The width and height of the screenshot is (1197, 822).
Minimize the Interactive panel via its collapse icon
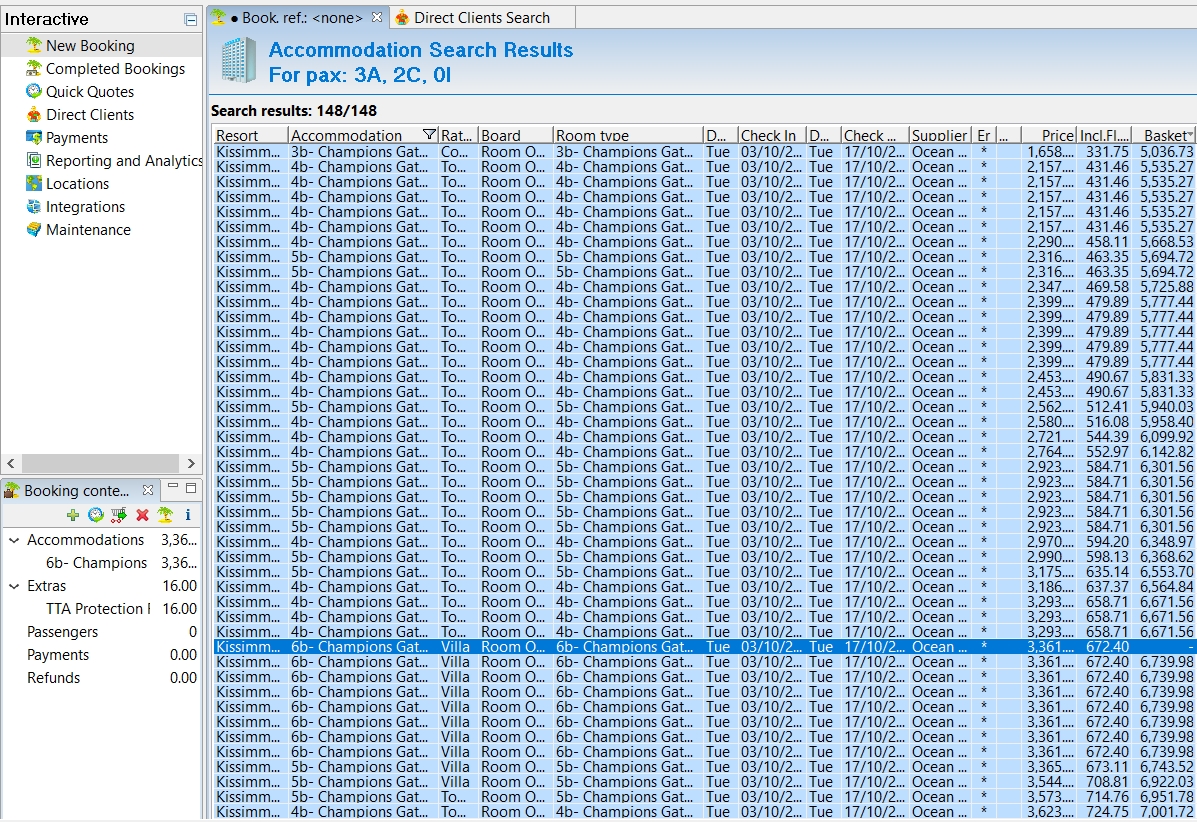click(191, 20)
